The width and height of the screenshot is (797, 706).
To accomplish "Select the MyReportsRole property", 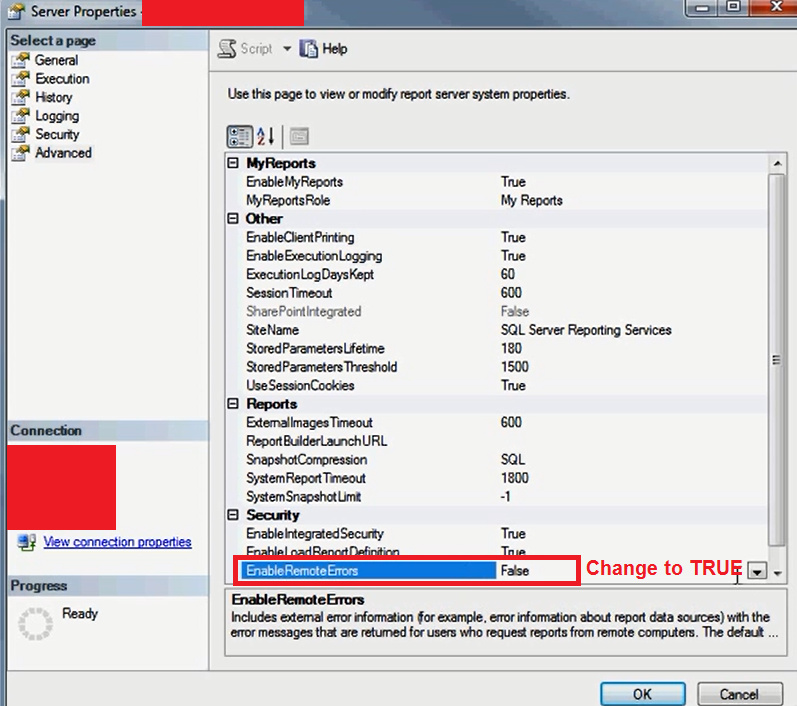I will [288, 200].
